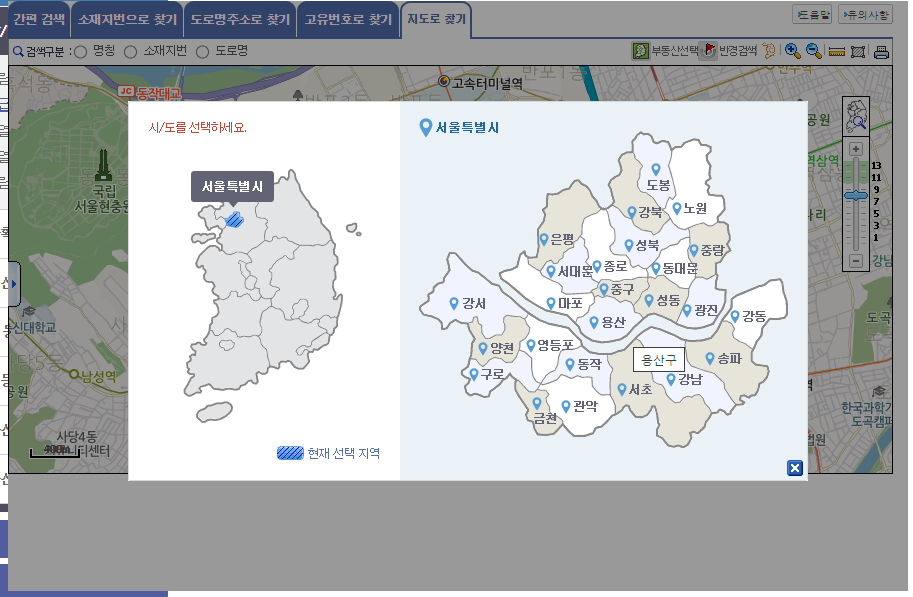Select 동대문 district pin
The image size is (913, 597).
click(x=656, y=268)
